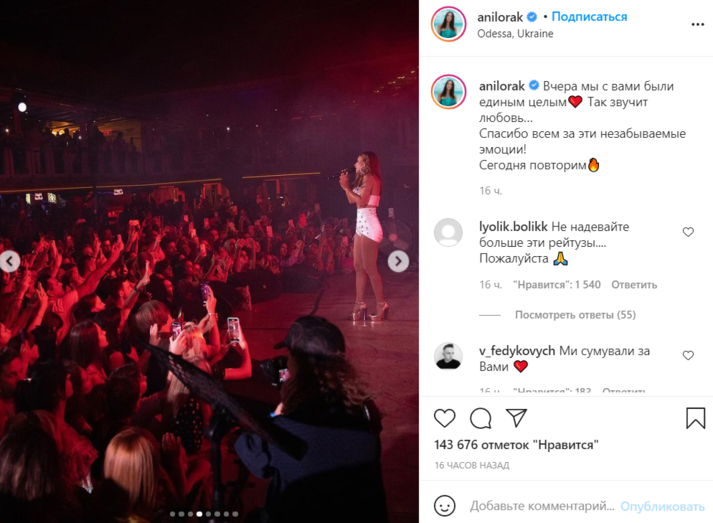Open v_fedykovych's profile avatar

(448, 356)
